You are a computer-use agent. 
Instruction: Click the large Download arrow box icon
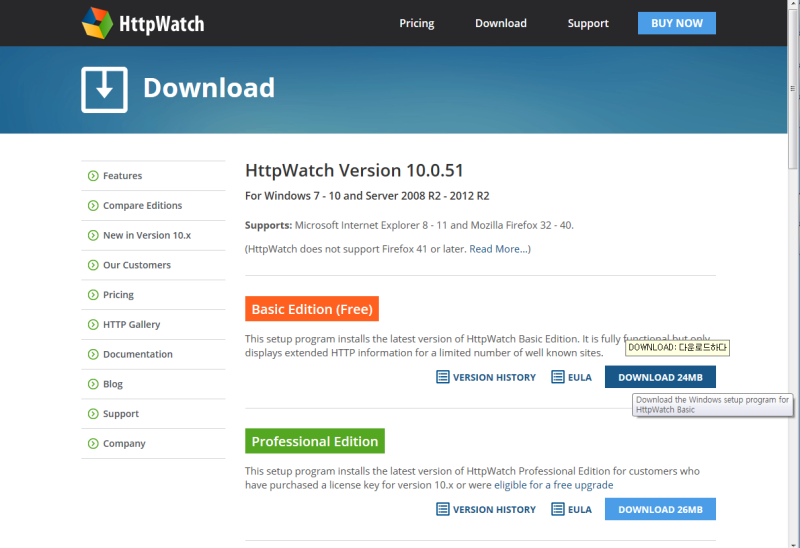pyautogui.click(x=104, y=89)
